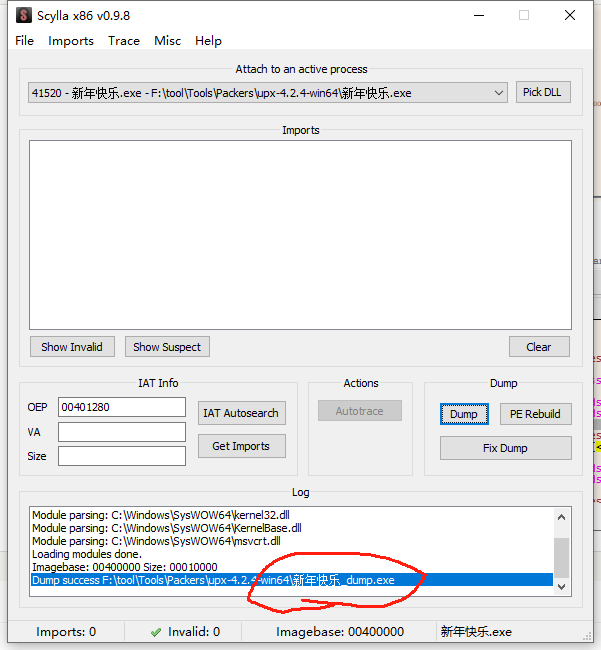Clear the imports list
Image resolution: width=601 pixels, height=650 pixels.
(x=539, y=347)
